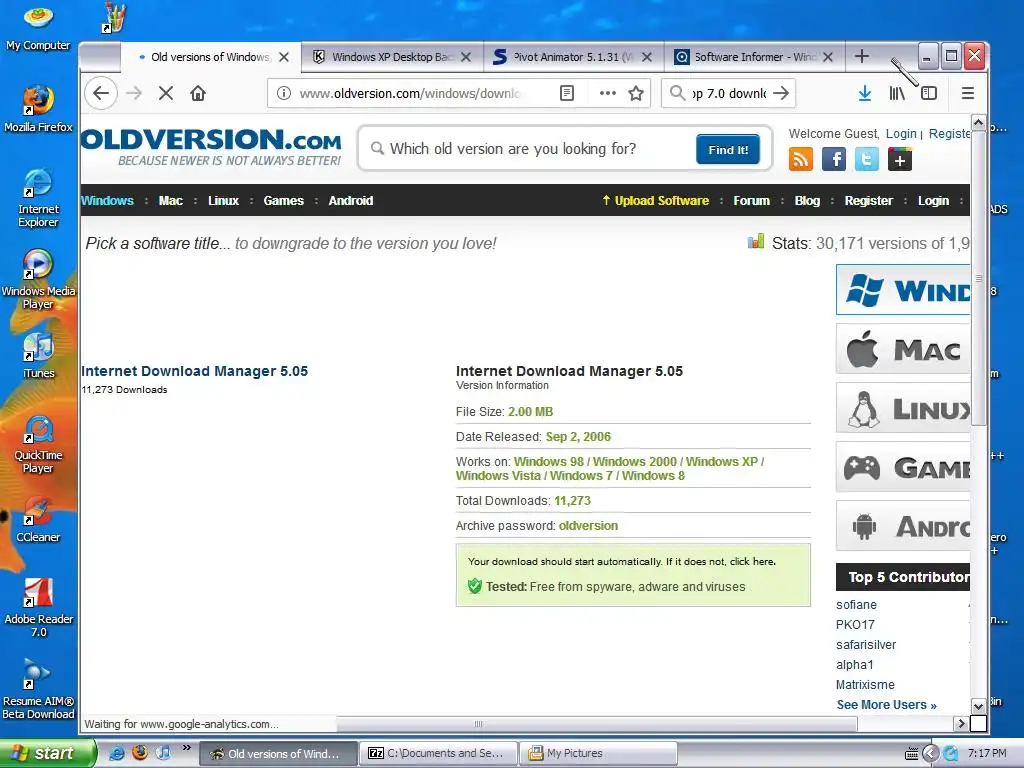Open the Blog link
1024x768 pixels.
(x=807, y=200)
